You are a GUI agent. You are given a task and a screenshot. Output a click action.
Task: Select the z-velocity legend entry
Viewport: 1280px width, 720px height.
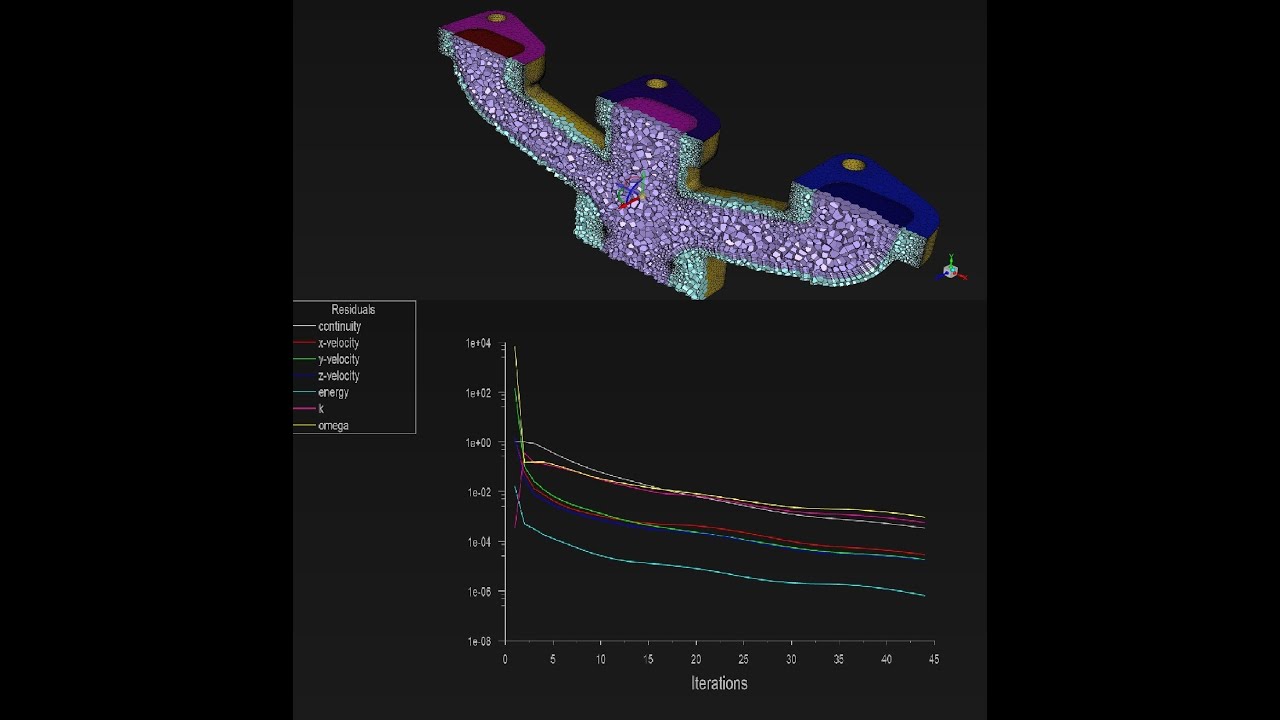338,376
